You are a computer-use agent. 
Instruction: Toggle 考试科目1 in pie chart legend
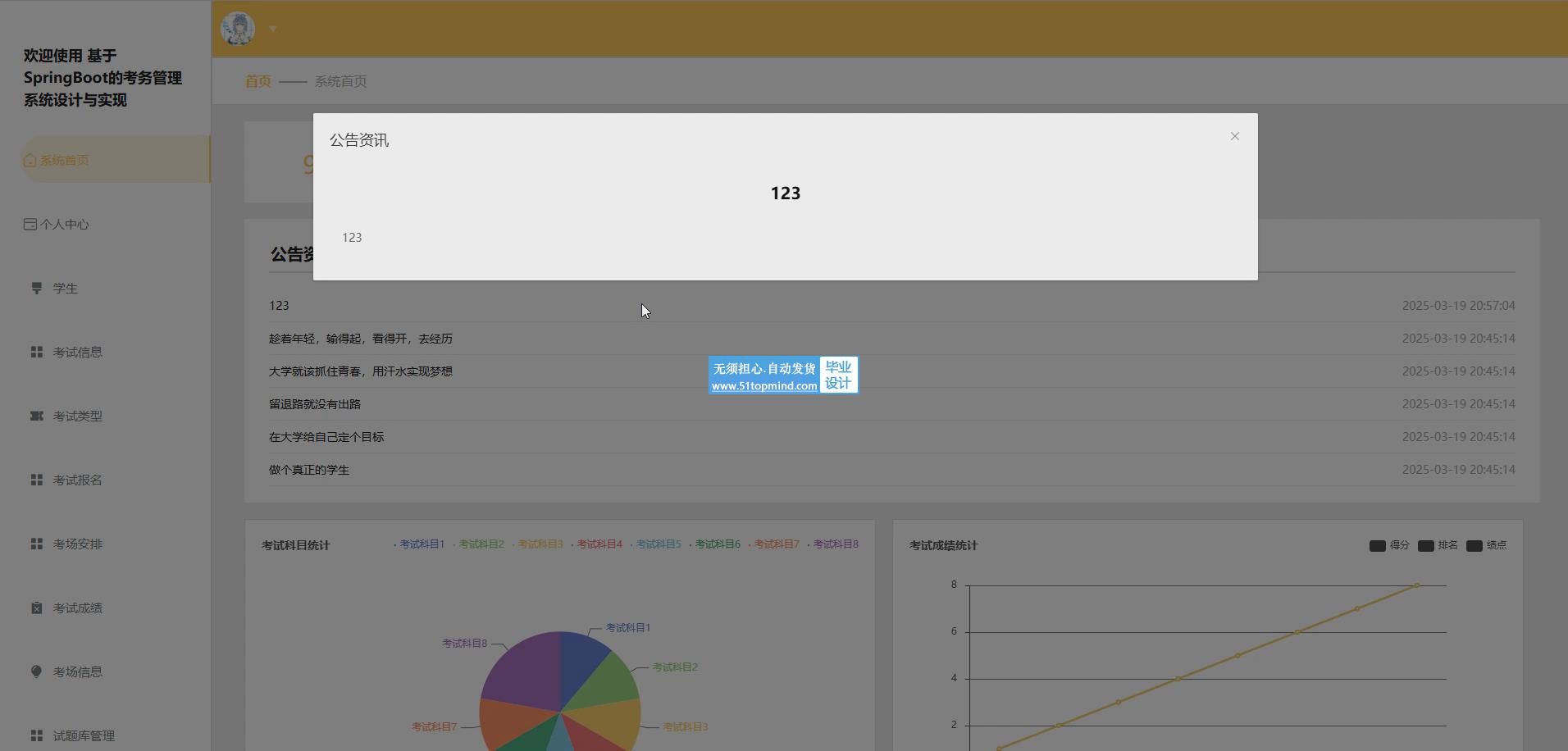point(420,544)
